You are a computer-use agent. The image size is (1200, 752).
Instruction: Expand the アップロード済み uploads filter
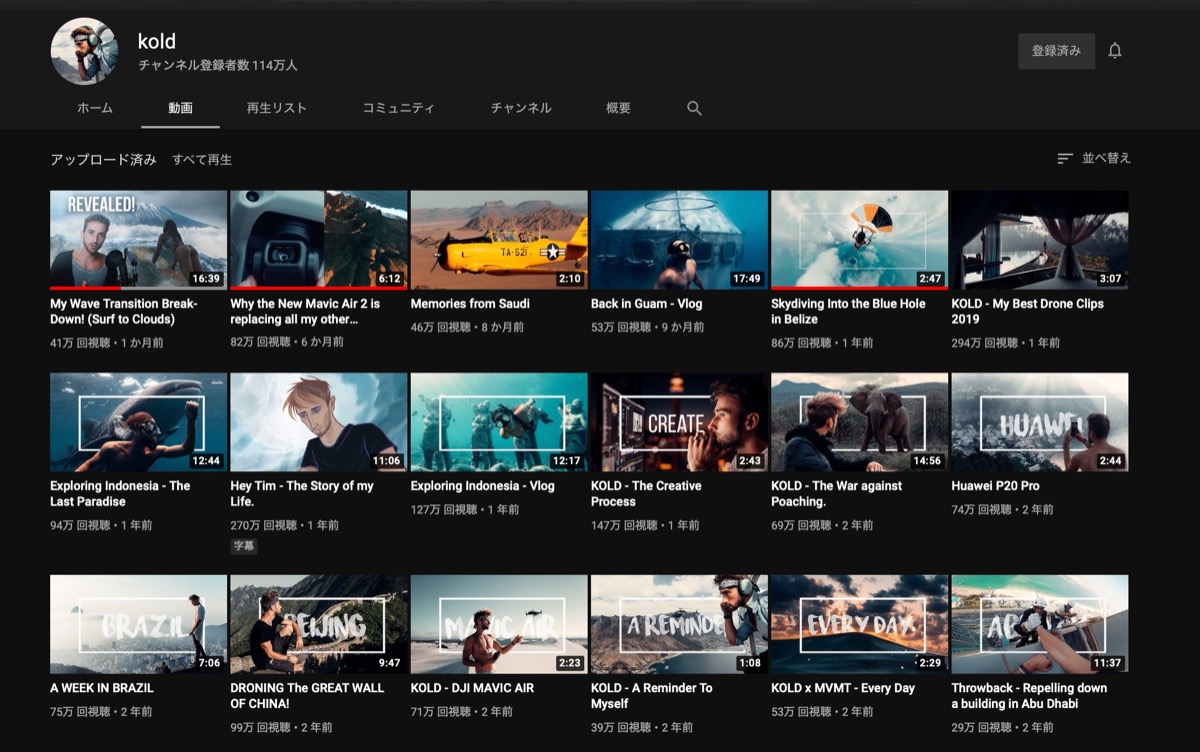click(x=103, y=159)
